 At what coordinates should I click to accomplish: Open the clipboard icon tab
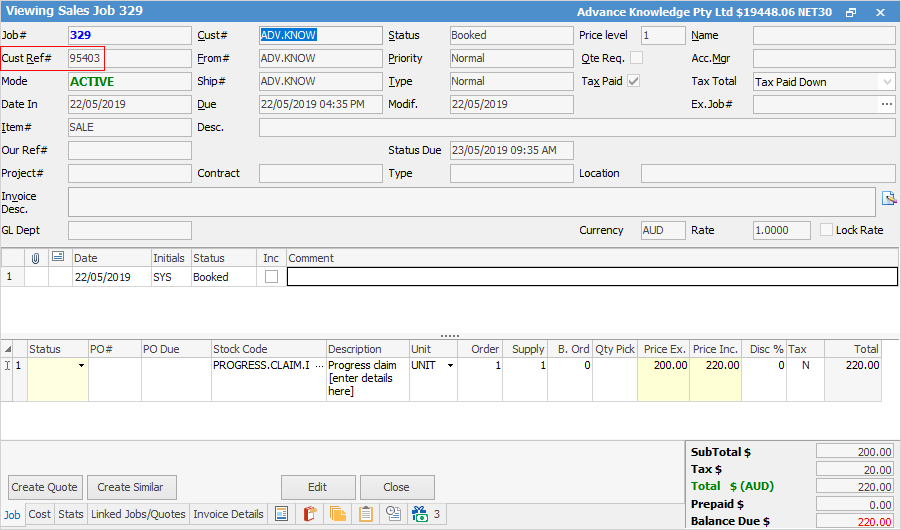tap(366, 514)
